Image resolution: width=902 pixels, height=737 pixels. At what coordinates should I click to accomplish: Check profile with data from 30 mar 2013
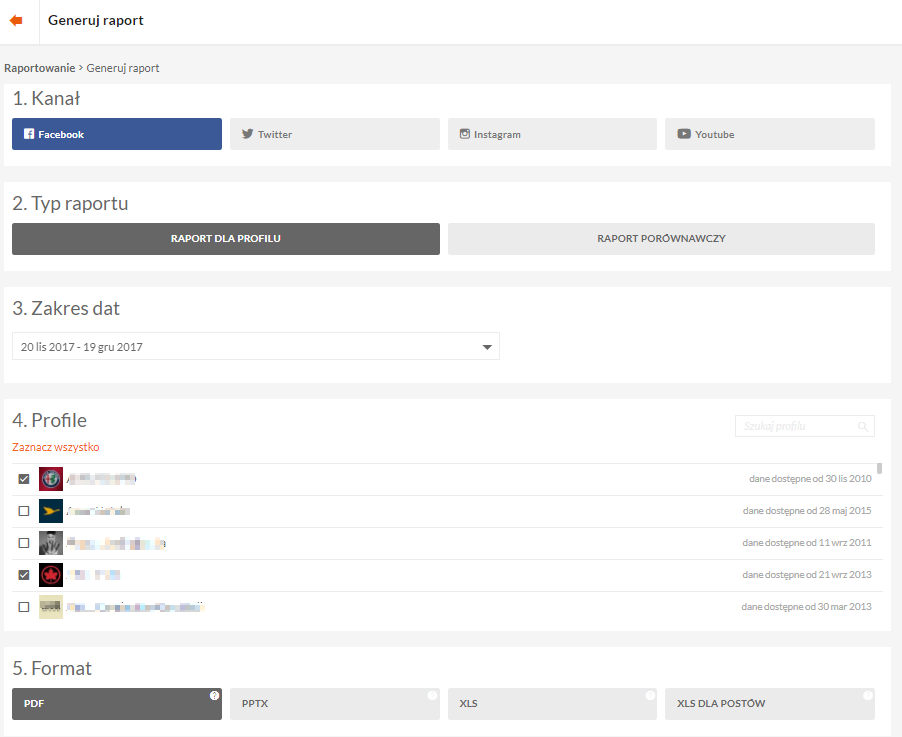24,607
